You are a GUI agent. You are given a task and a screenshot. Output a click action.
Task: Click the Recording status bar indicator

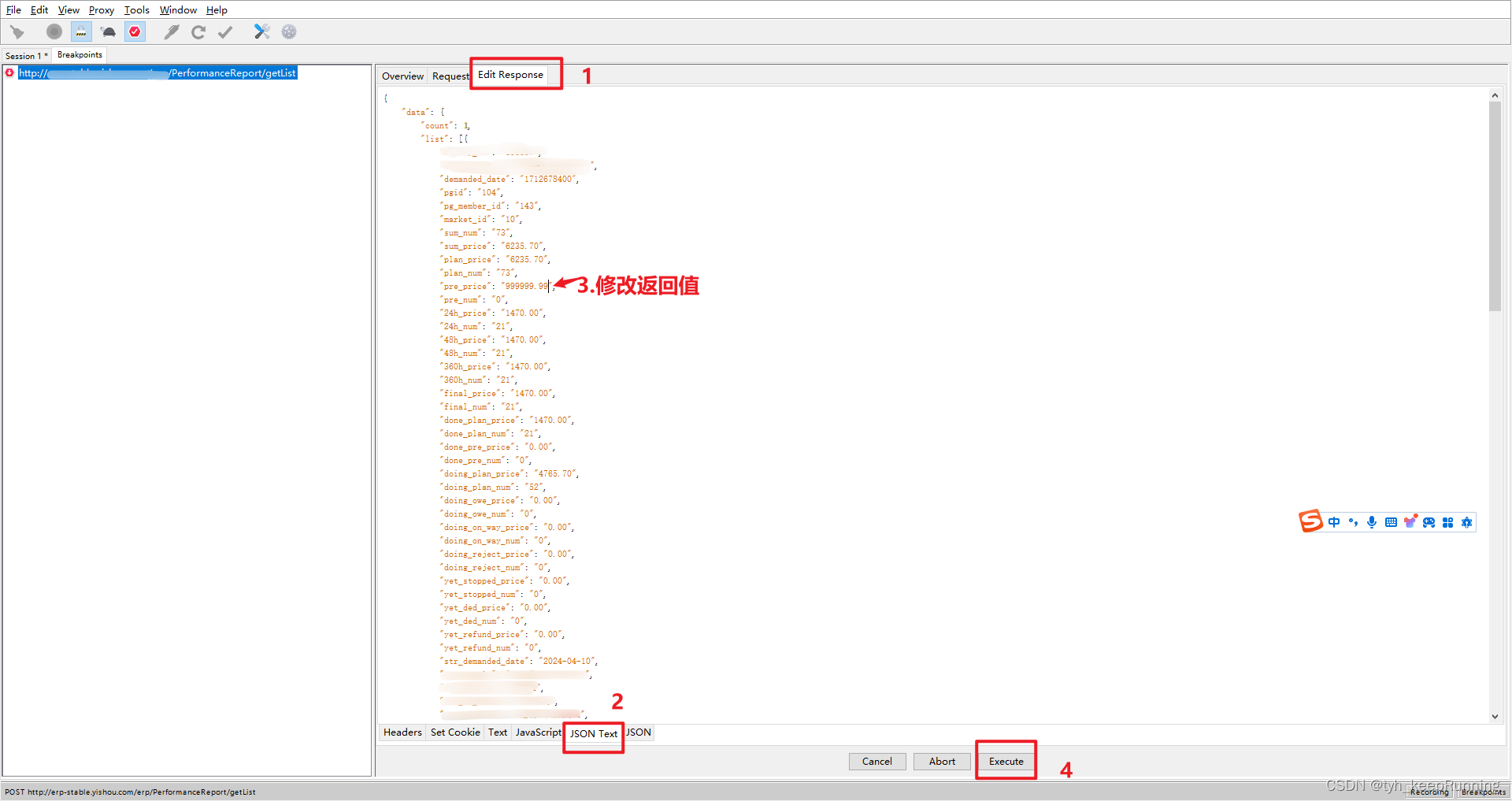click(1429, 792)
